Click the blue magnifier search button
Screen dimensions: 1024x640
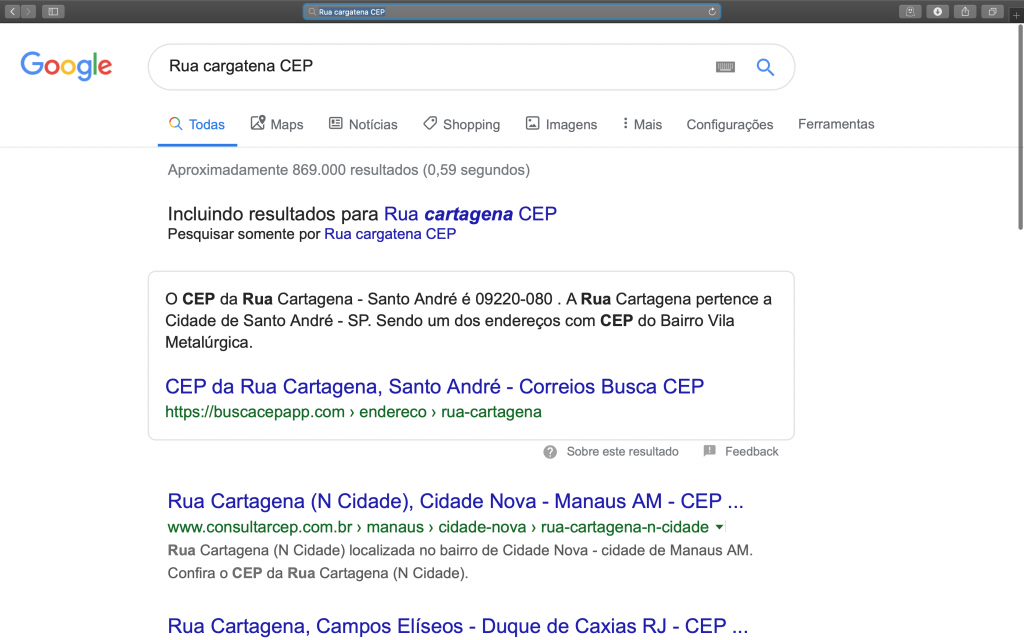(765, 67)
